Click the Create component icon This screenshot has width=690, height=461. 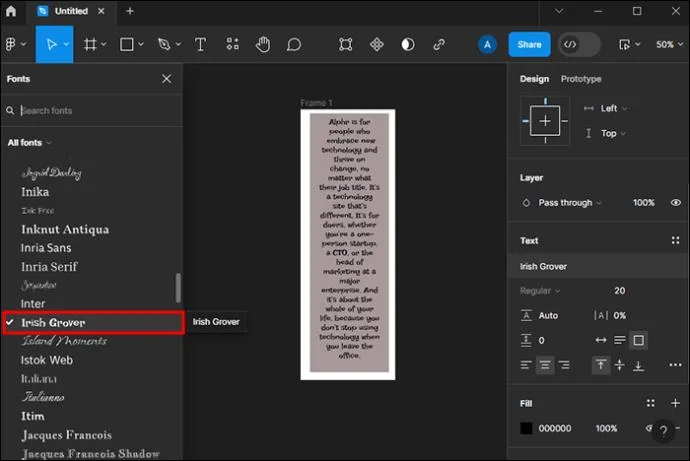[377, 44]
